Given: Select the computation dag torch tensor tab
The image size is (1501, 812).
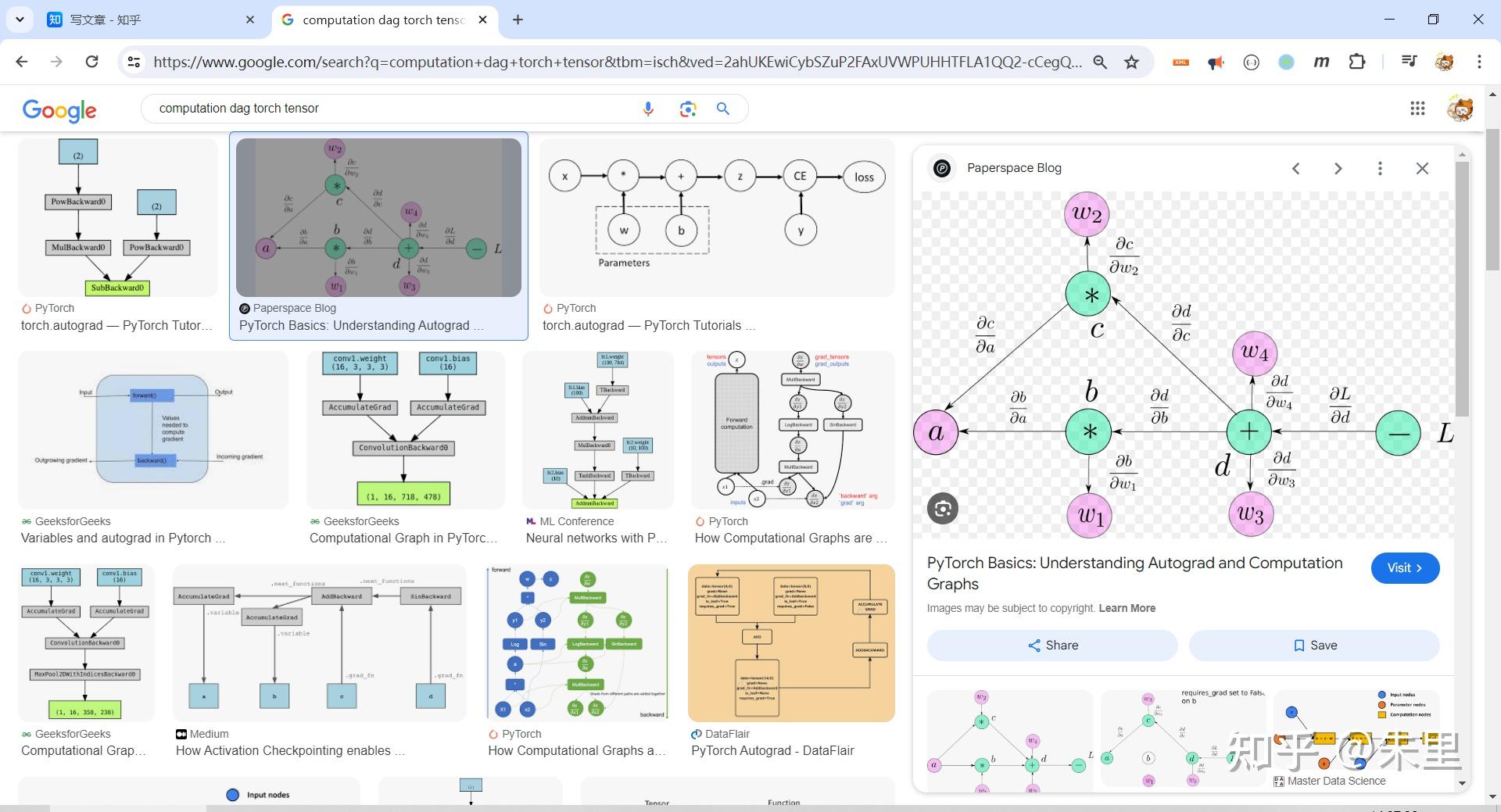Looking at the screenshot, I should [383, 20].
